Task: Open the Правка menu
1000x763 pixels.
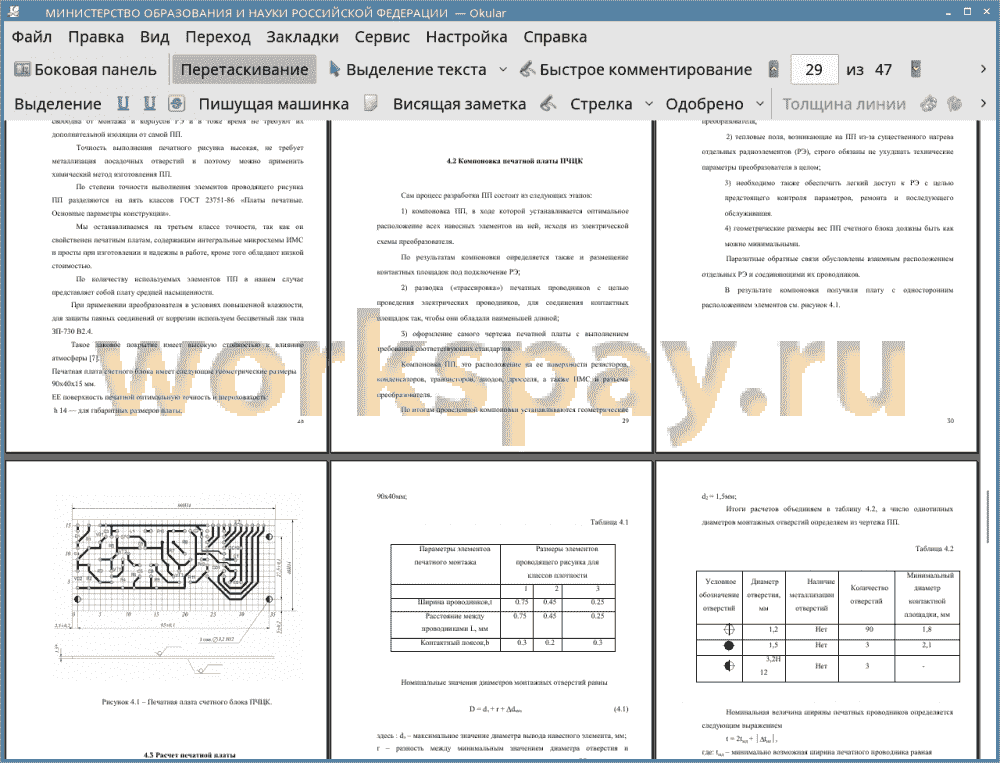Action: (96, 37)
